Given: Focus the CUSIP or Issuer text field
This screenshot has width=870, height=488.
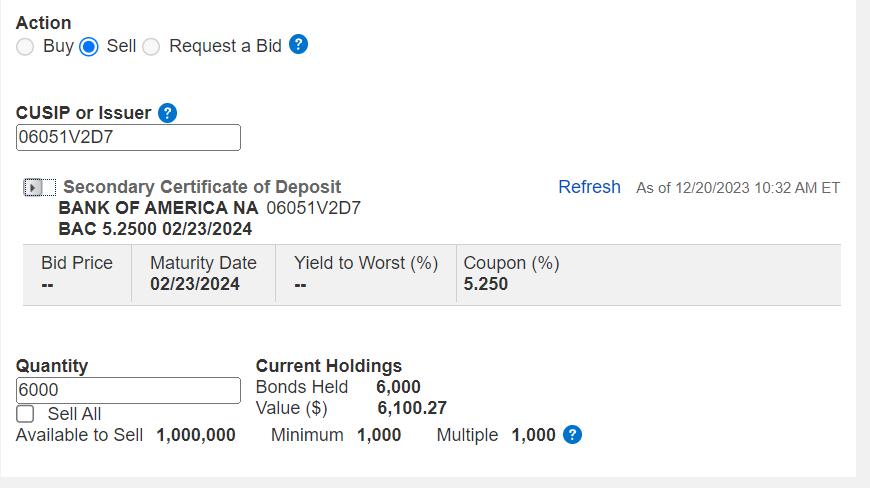Looking at the screenshot, I should tap(128, 138).
